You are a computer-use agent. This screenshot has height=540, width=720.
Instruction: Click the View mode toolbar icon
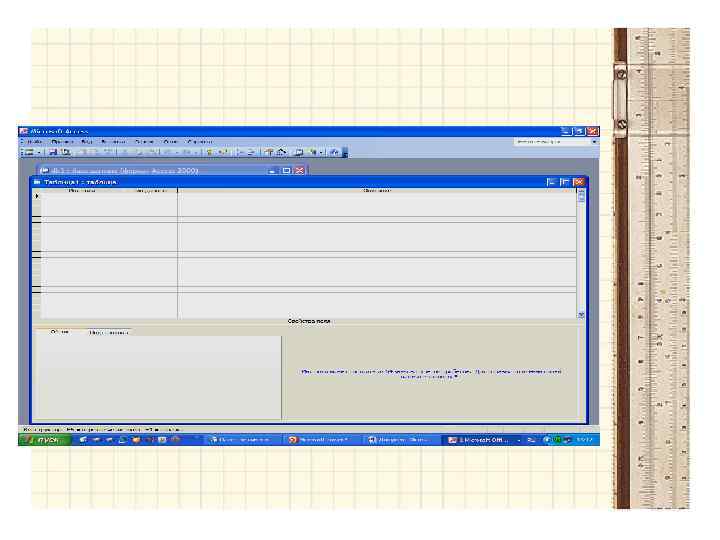[x=29, y=152]
